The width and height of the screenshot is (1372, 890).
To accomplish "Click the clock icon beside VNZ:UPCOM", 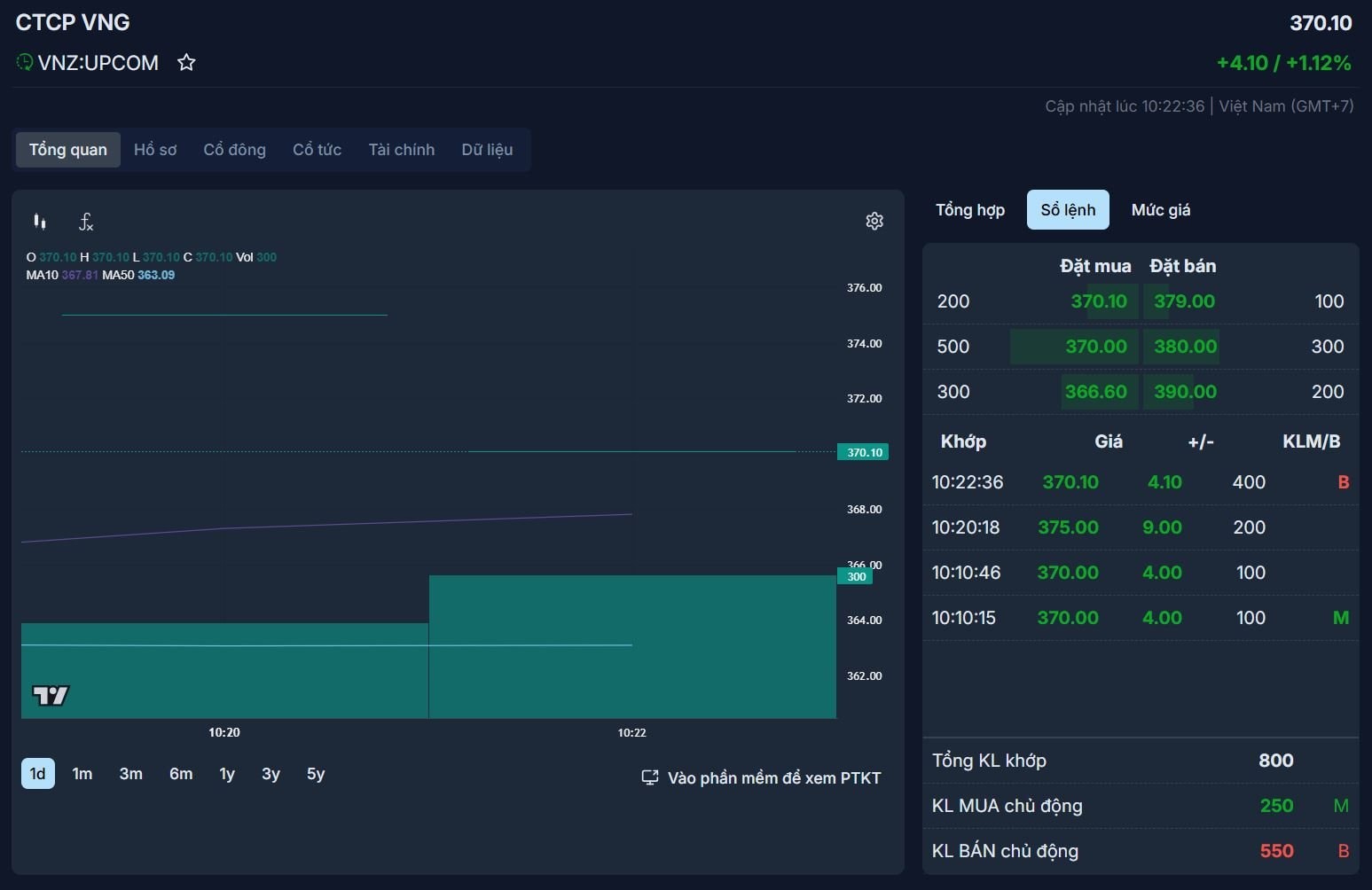I will click(x=25, y=63).
